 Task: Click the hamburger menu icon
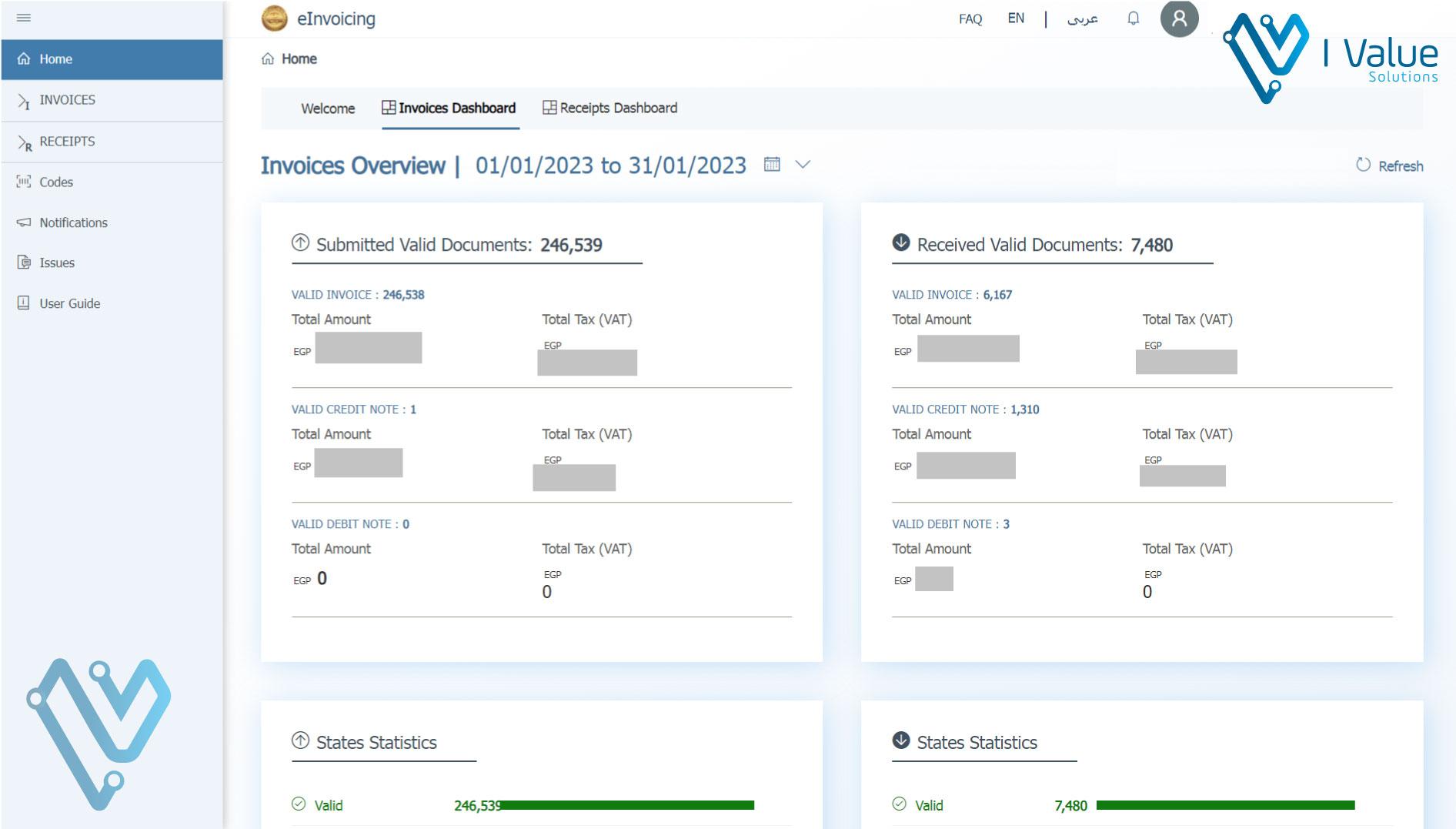point(24,18)
